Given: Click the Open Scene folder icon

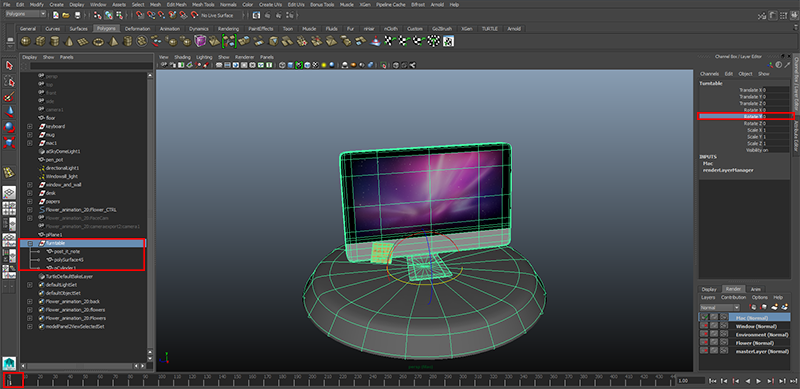Looking at the screenshot, I should pyautogui.click(x=66, y=15).
